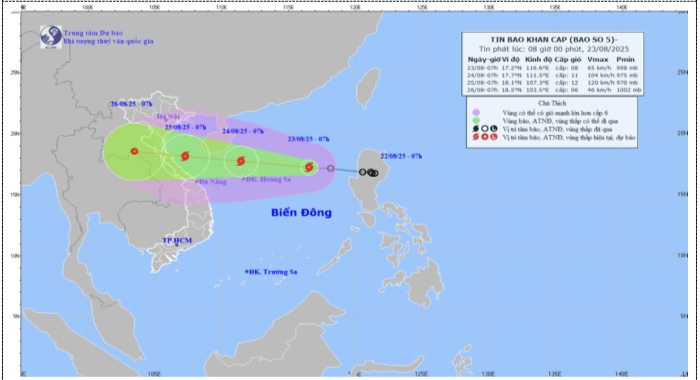Image resolution: width=700 pixels, height=380 pixels.
Task: Select the red storm symbol under 24/08/25 - 07h
Action: pyautogui.click(x=241, y=161)
